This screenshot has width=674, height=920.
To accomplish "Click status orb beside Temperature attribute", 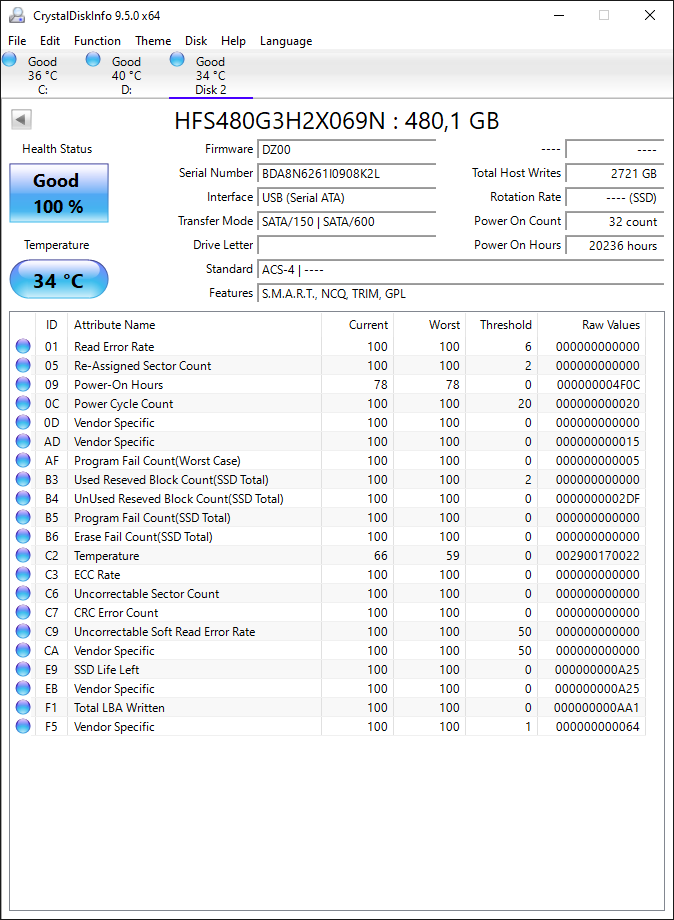I will click(x=23, y=555).
